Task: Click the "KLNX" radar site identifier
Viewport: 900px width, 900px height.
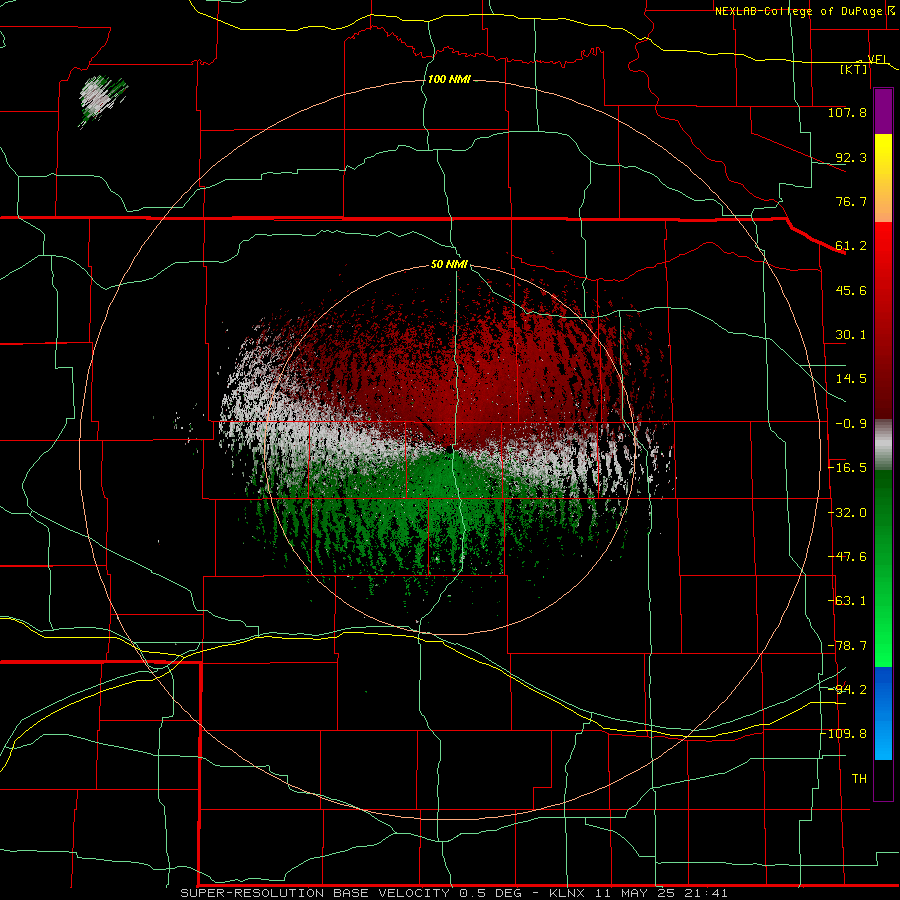Action: [x=567, y=893]
